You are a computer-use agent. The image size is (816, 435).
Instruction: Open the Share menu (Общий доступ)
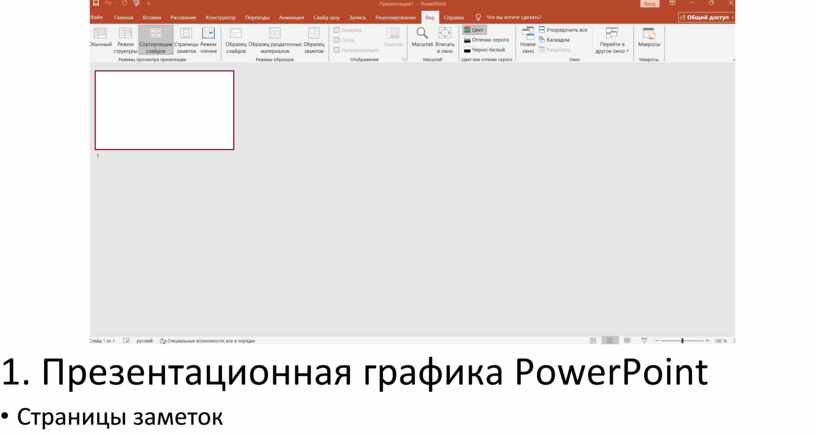click(x=704, y=17)
